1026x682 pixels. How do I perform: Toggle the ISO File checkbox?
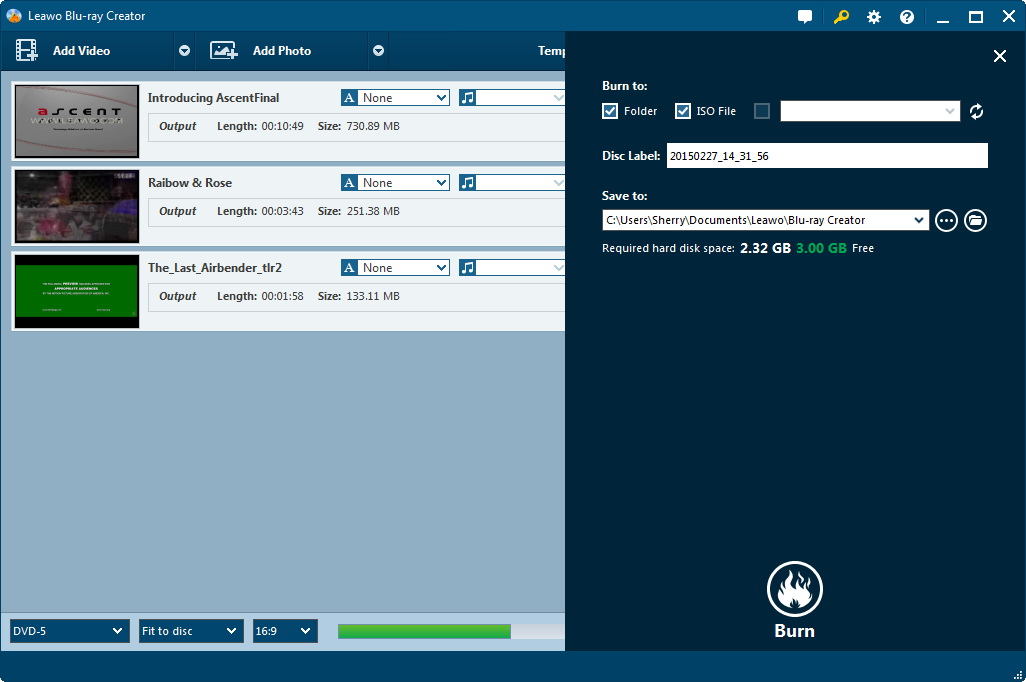tap(683, 111)
